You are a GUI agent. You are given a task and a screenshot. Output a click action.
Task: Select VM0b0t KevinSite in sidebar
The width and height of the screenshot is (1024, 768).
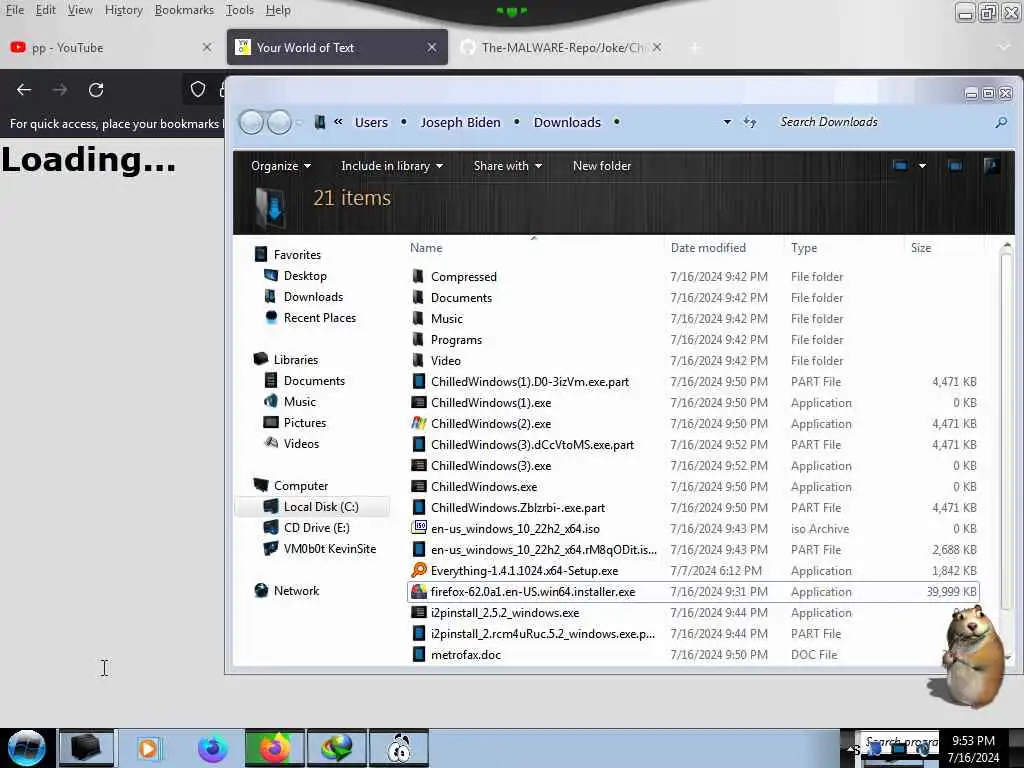[320, 549]
